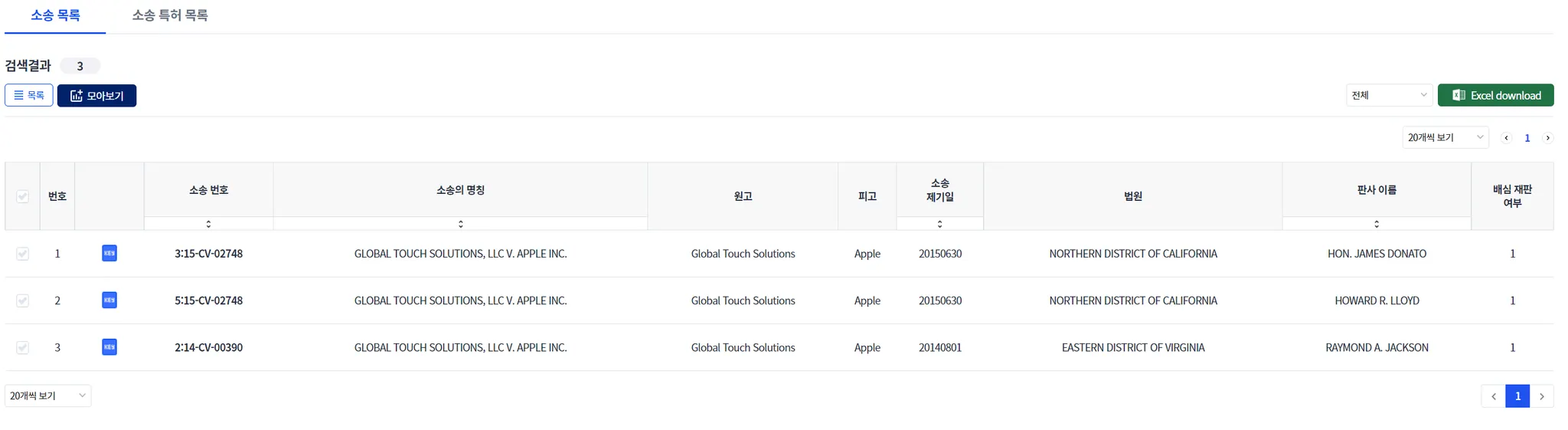The width and height of the screenshot is (1568, 430).
Task: Select the 소송 목록 tab
Action: coord(55,15)
